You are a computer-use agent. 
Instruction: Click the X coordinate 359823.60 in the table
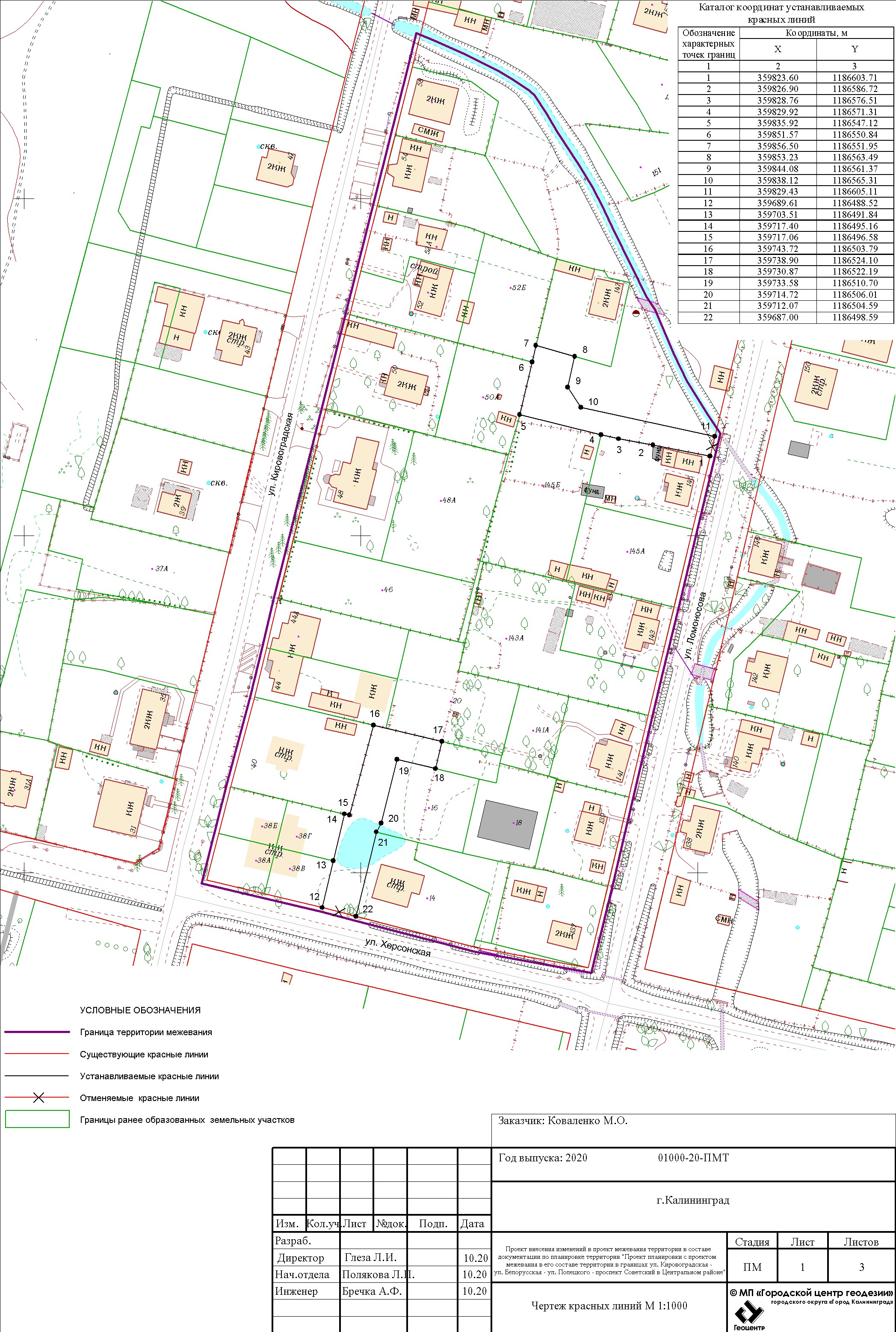(x=778, y=78)
